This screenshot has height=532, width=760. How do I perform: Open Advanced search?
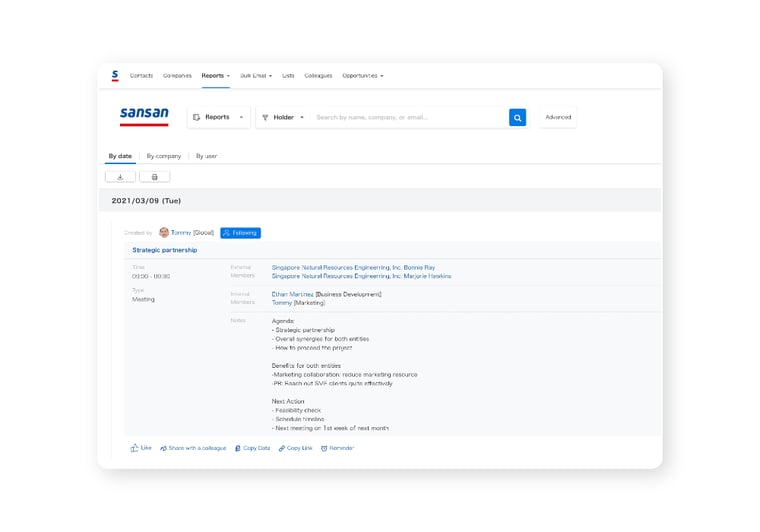coord(558,117)
